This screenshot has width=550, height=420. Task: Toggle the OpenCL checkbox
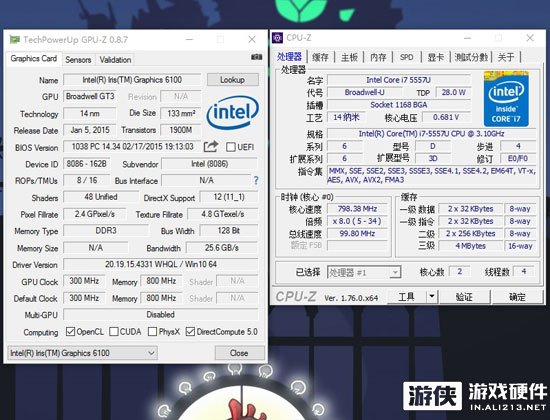pos(70,332)
